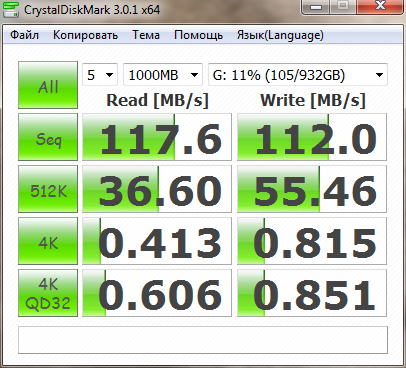The image size is (406, 368).
Task: Minimize the CrystalDiskMark window
Action: 315,6
